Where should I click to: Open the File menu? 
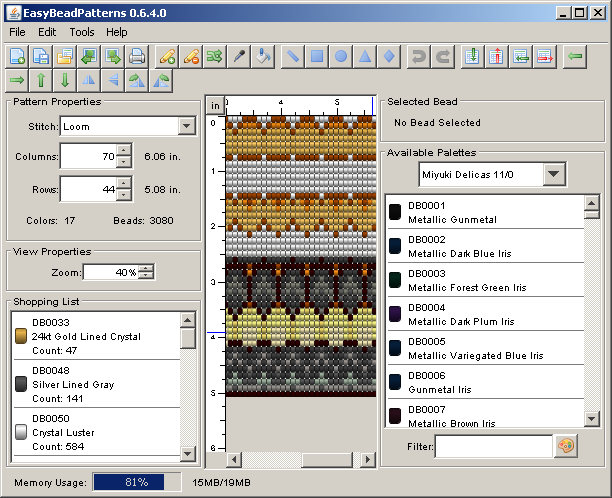[x=17, y=32]
